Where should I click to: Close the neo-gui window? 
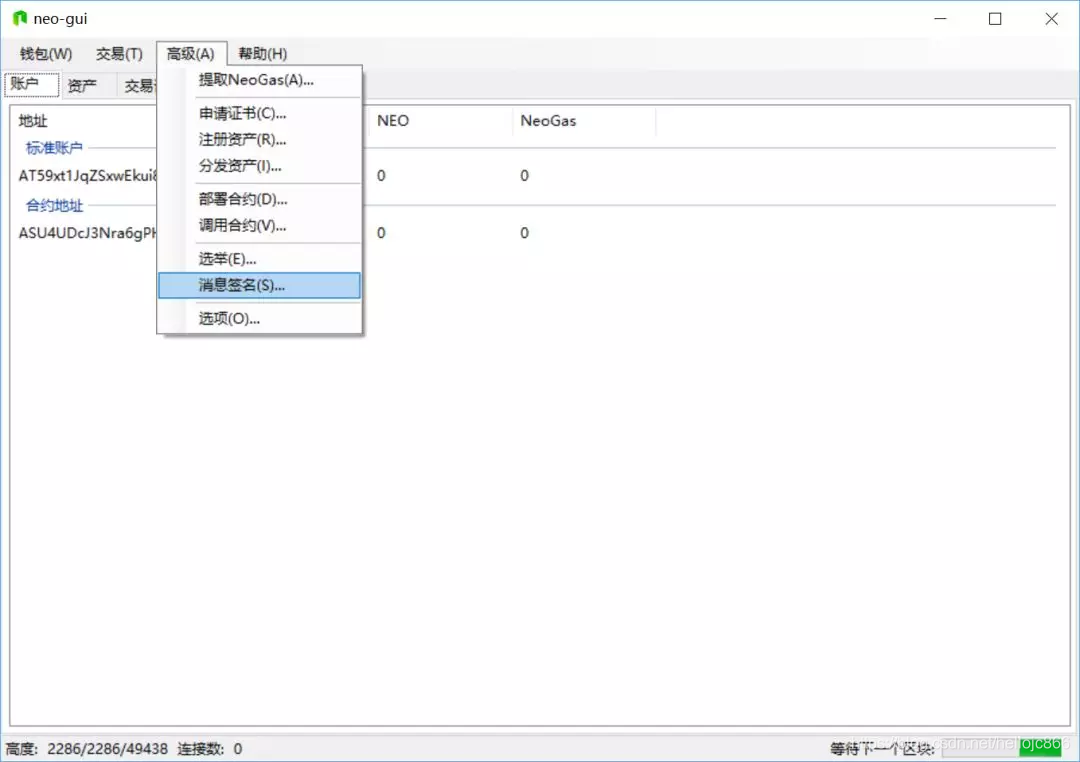[x=1051, y=19]
